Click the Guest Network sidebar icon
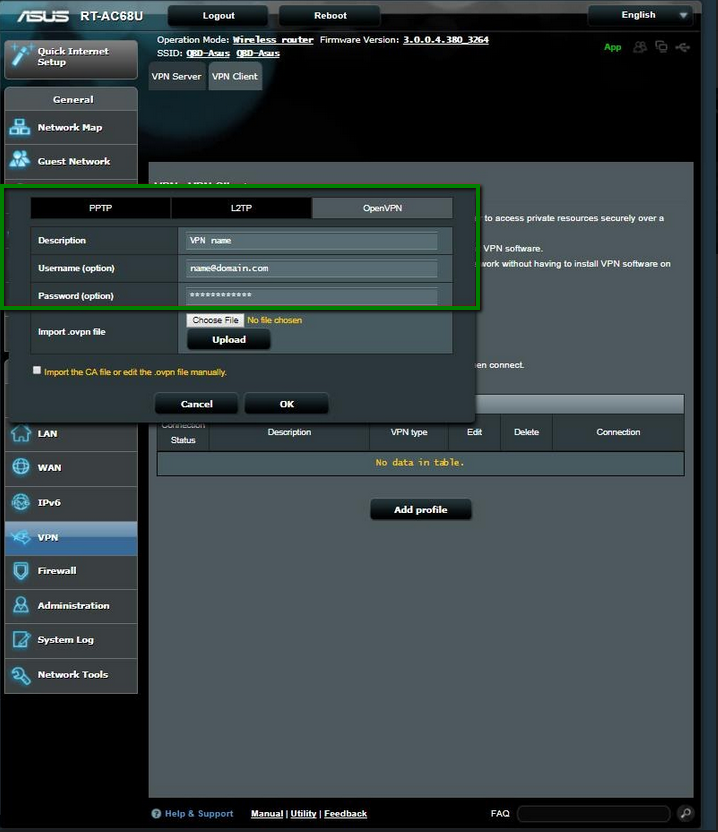 click(x=20, y=161)
